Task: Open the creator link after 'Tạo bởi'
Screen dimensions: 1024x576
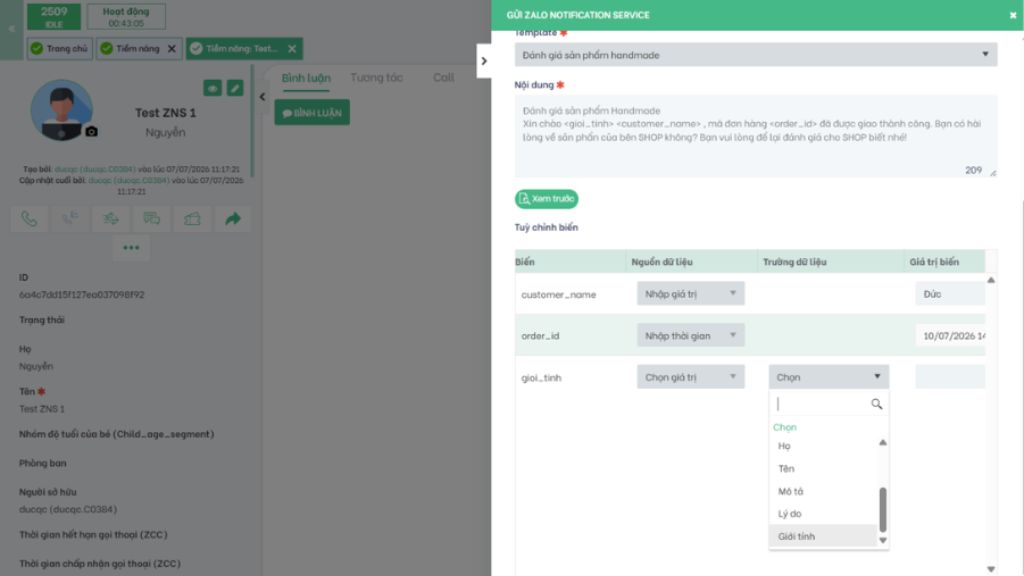Action: pyautogui.click(x=95, y=169)
